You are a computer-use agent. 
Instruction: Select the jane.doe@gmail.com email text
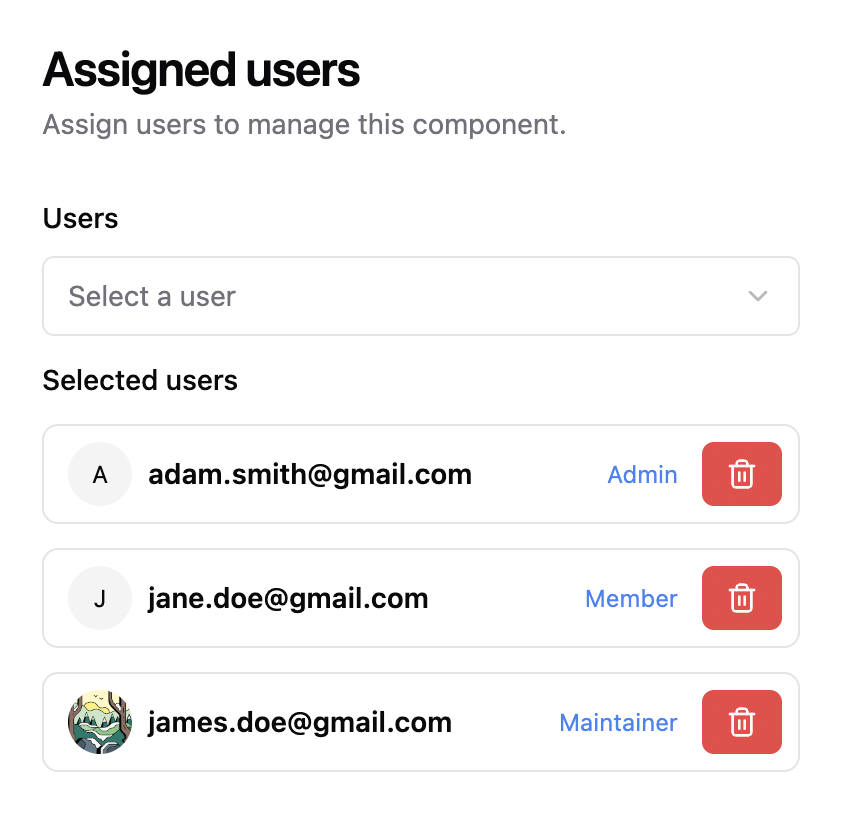288,599
